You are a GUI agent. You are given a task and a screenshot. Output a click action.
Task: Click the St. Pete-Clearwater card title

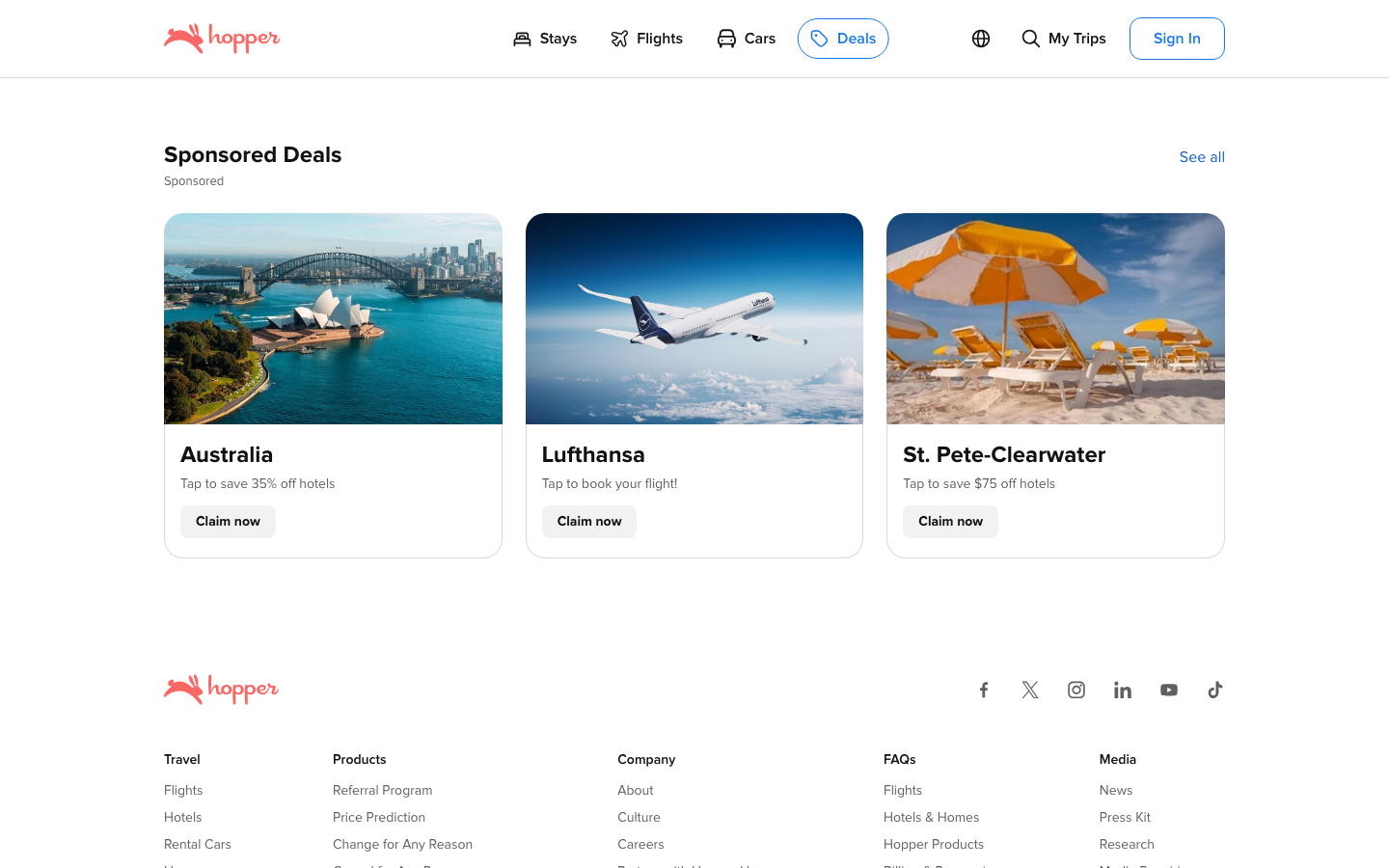1004,454
